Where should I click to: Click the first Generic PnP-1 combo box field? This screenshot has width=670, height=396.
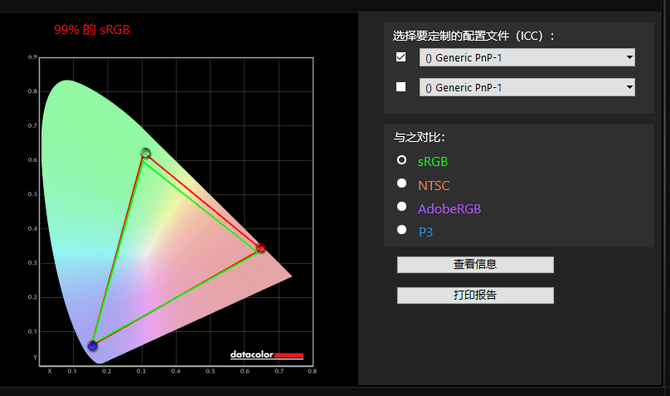[x=527, y=57]
